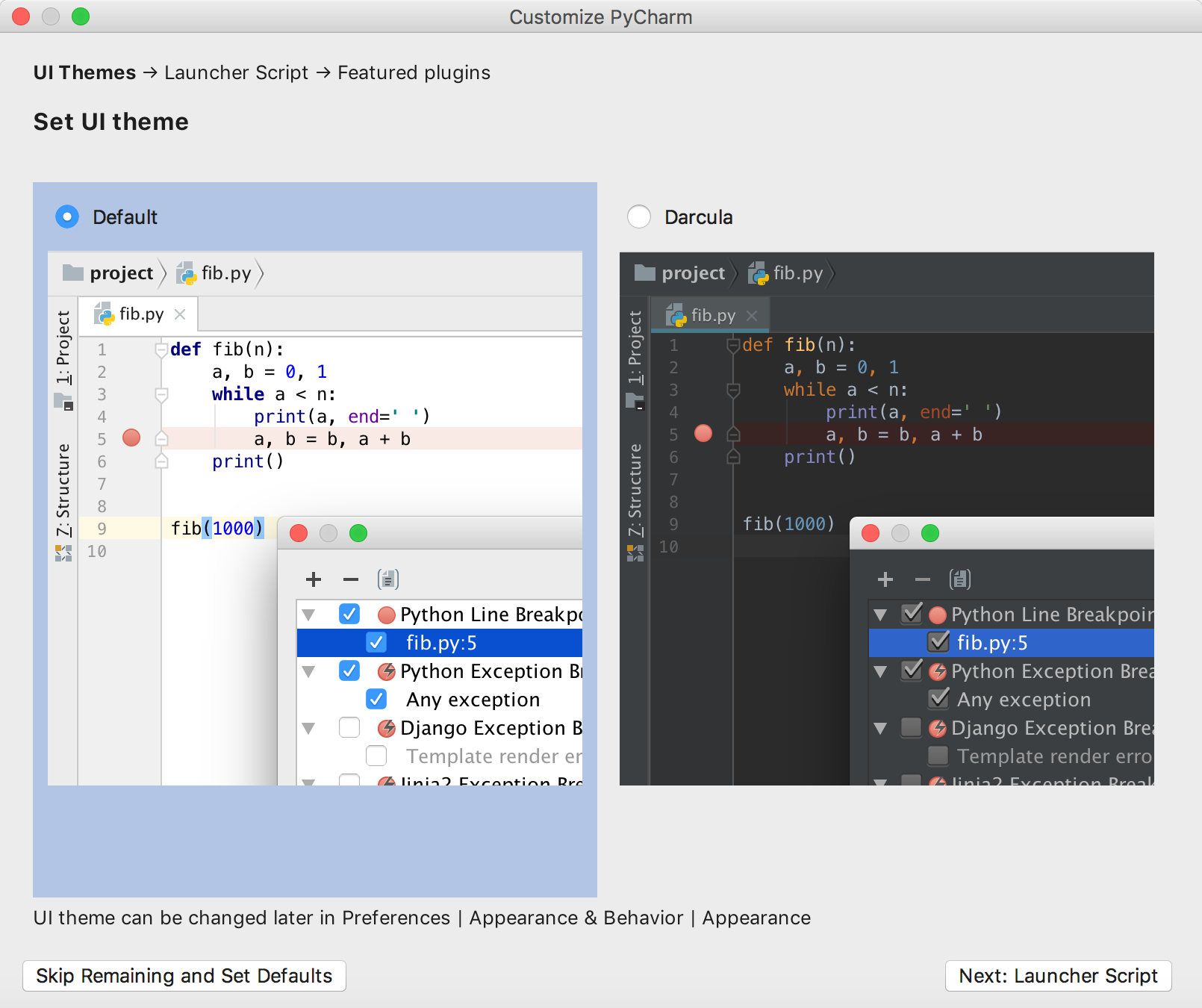Click the plus add icon in Default preview
The width and height of the screenshot is (1202, 1008).
click(x=314, y=579)
